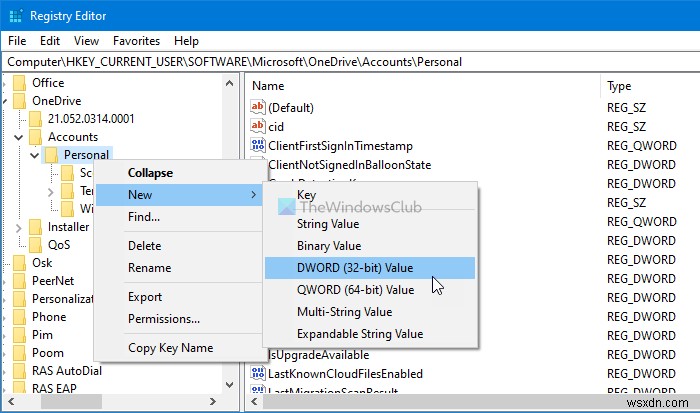Choose Delete from the context menu

[179, 246]
